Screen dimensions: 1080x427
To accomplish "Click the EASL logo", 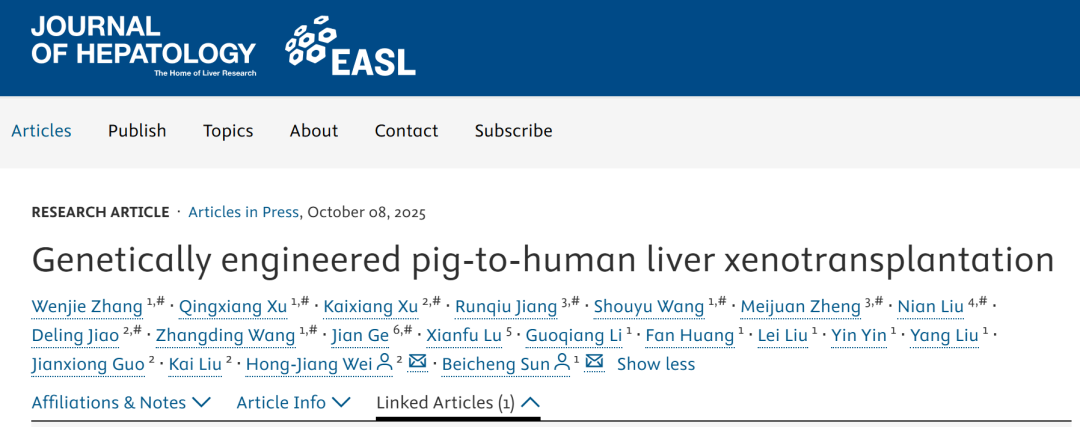I will 350,48.
